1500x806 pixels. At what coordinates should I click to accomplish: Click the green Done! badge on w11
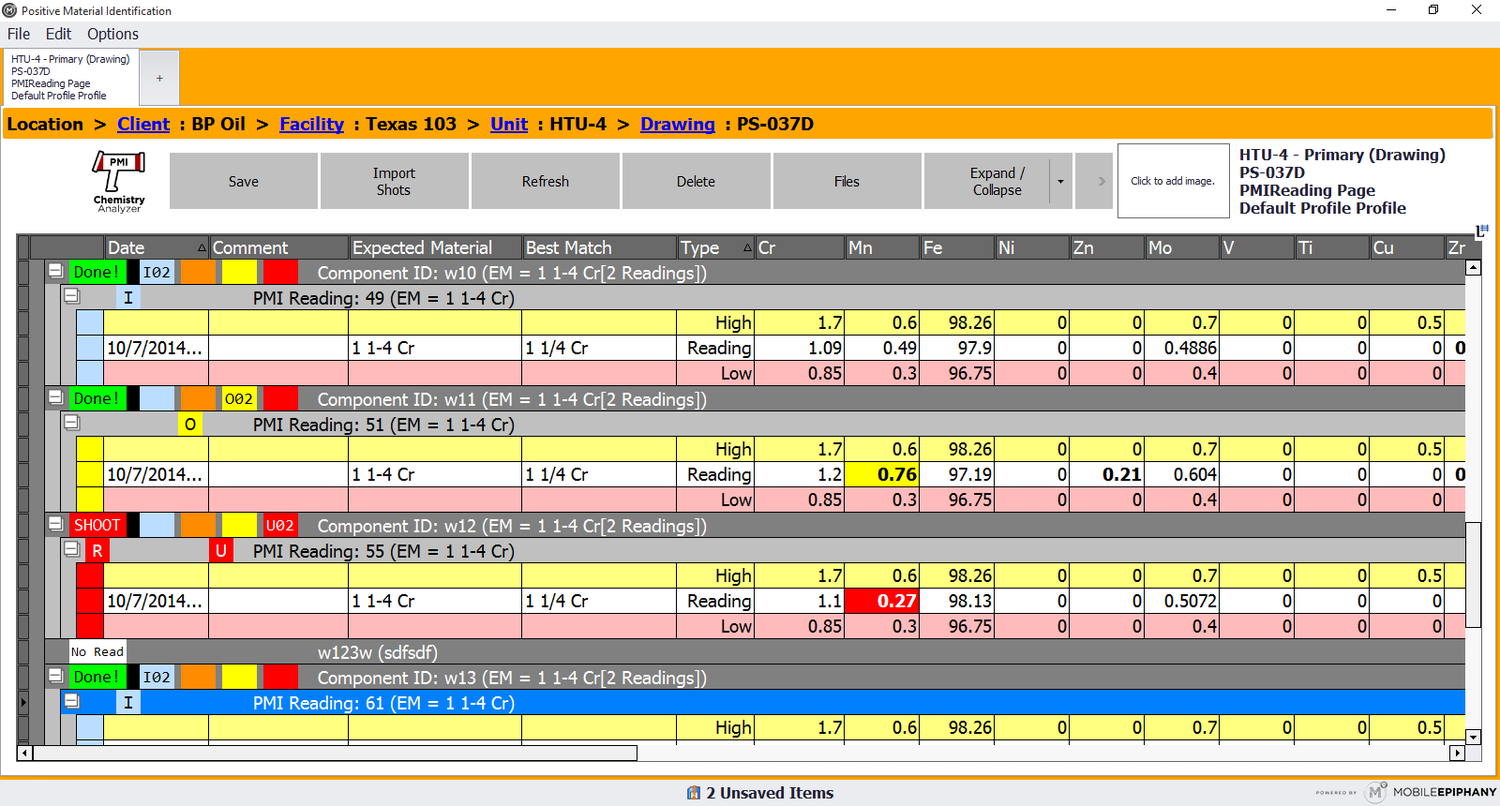coord(97,399)
